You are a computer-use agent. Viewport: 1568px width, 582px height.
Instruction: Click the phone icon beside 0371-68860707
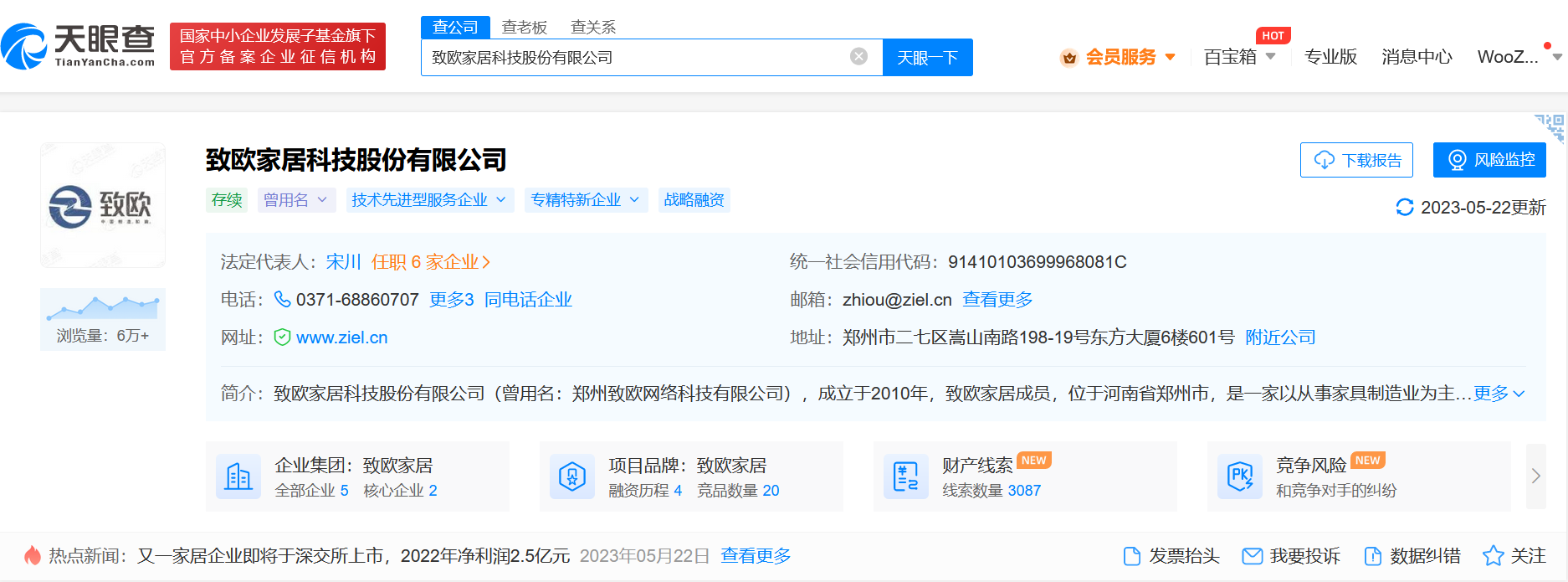click(283, 299)
